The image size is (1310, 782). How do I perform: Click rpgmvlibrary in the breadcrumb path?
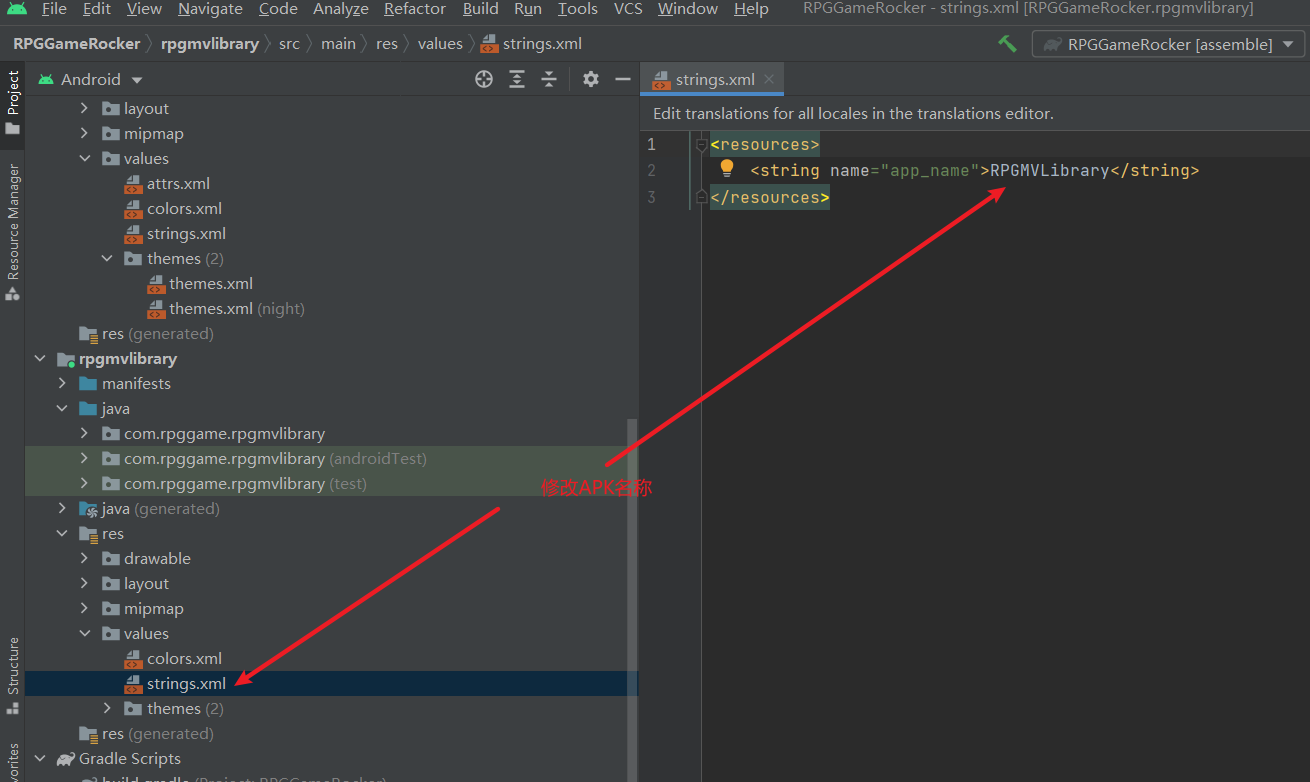point(209,44)
